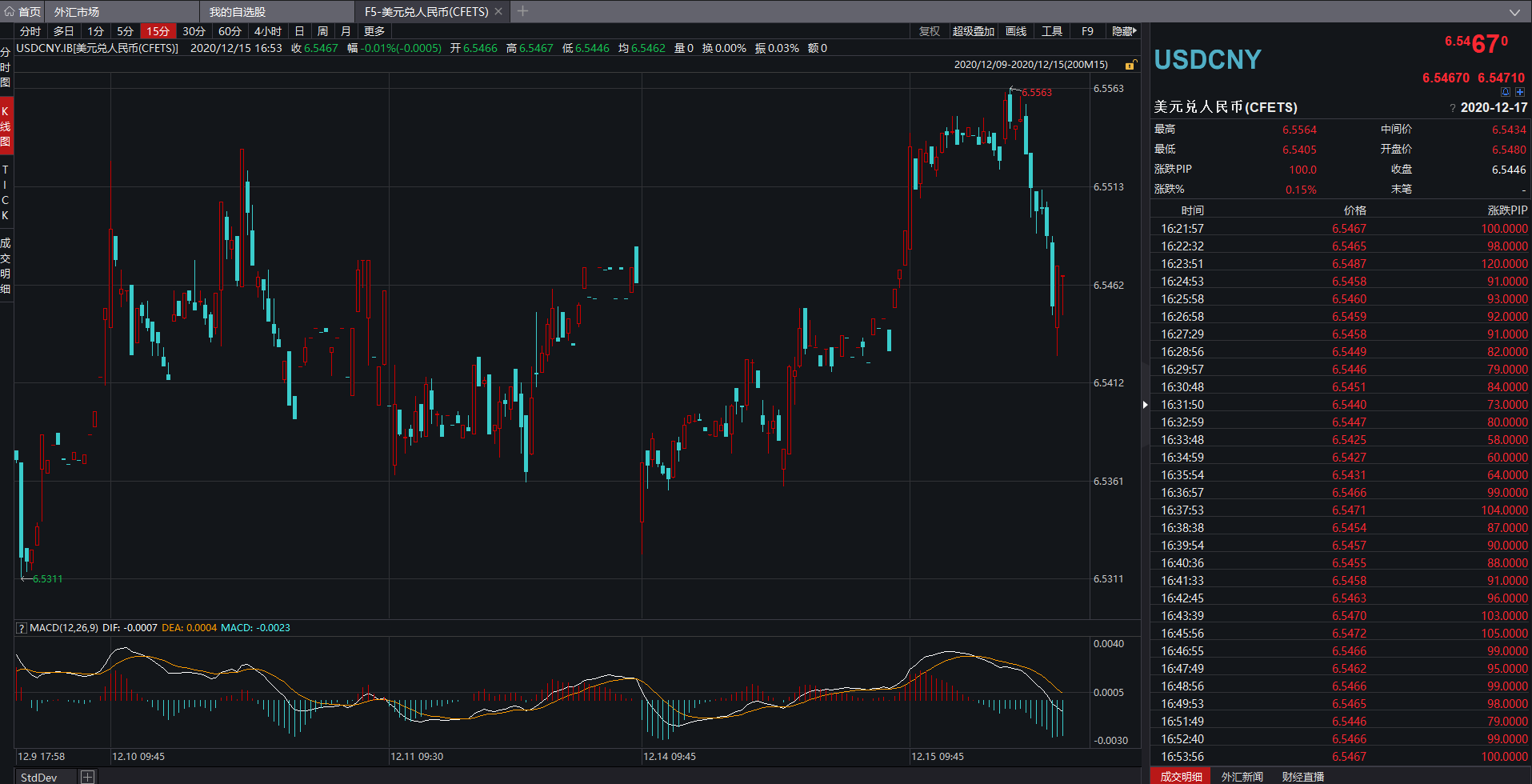Collapse the right quote panel with arrow handle
Image resolution: width=1532 pixels, height=784 pixels.
click(x=1146, y=405)
